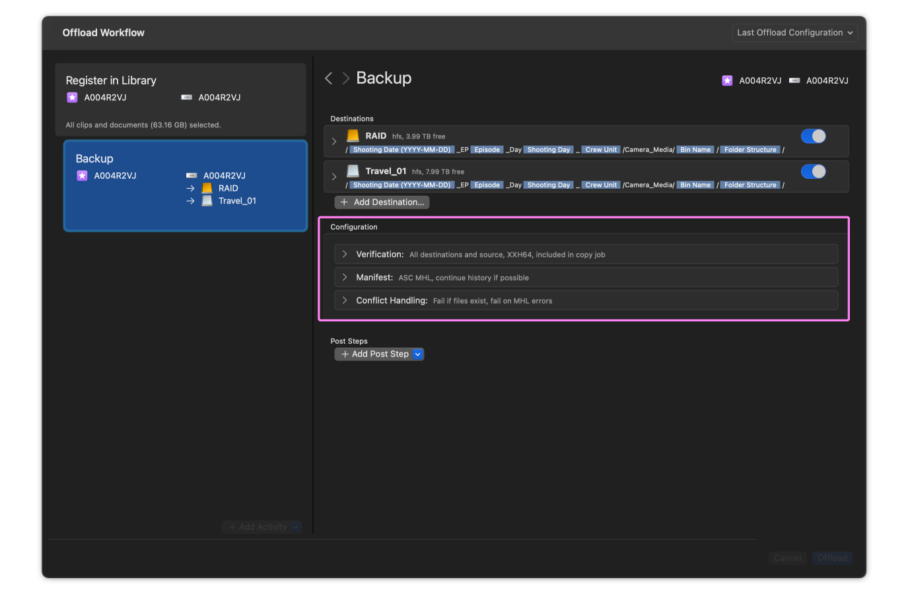Image resolution: width=908 pixels, height=594 pixels.
Task: Click Shooting Date token in RAID path
Action: pos(402,150)
